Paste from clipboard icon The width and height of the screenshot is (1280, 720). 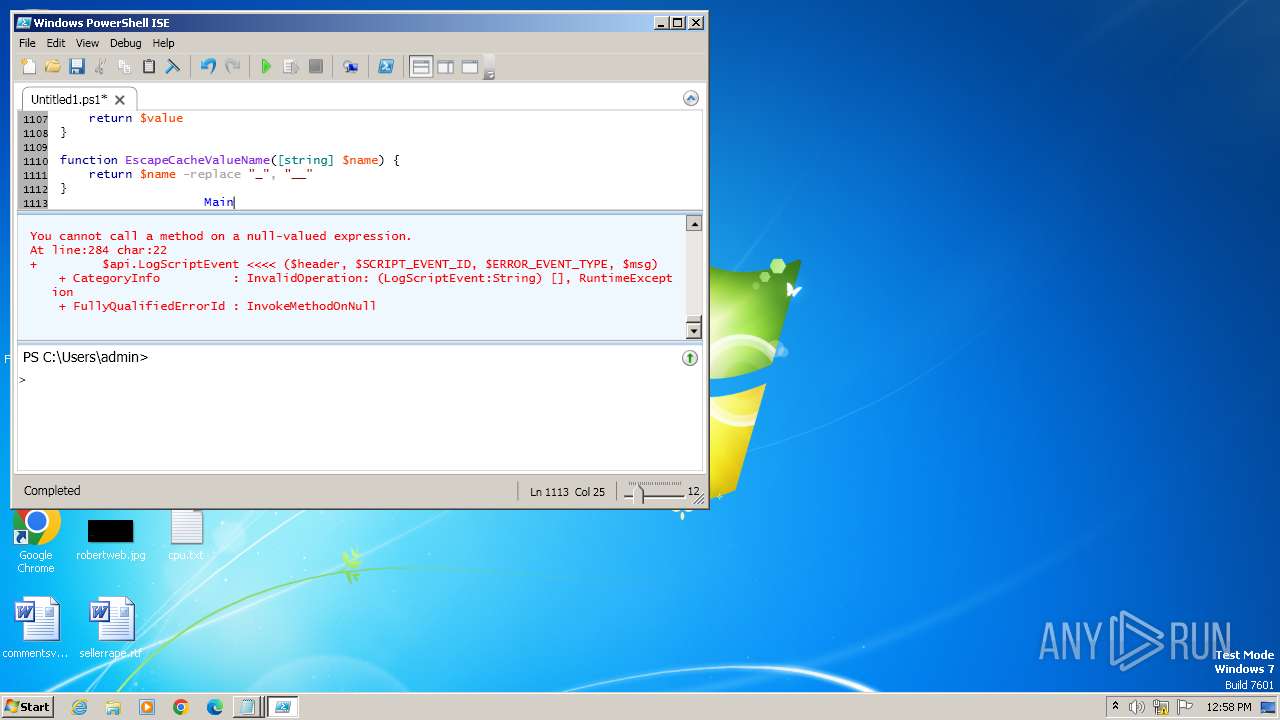click(x=148, y=67)
